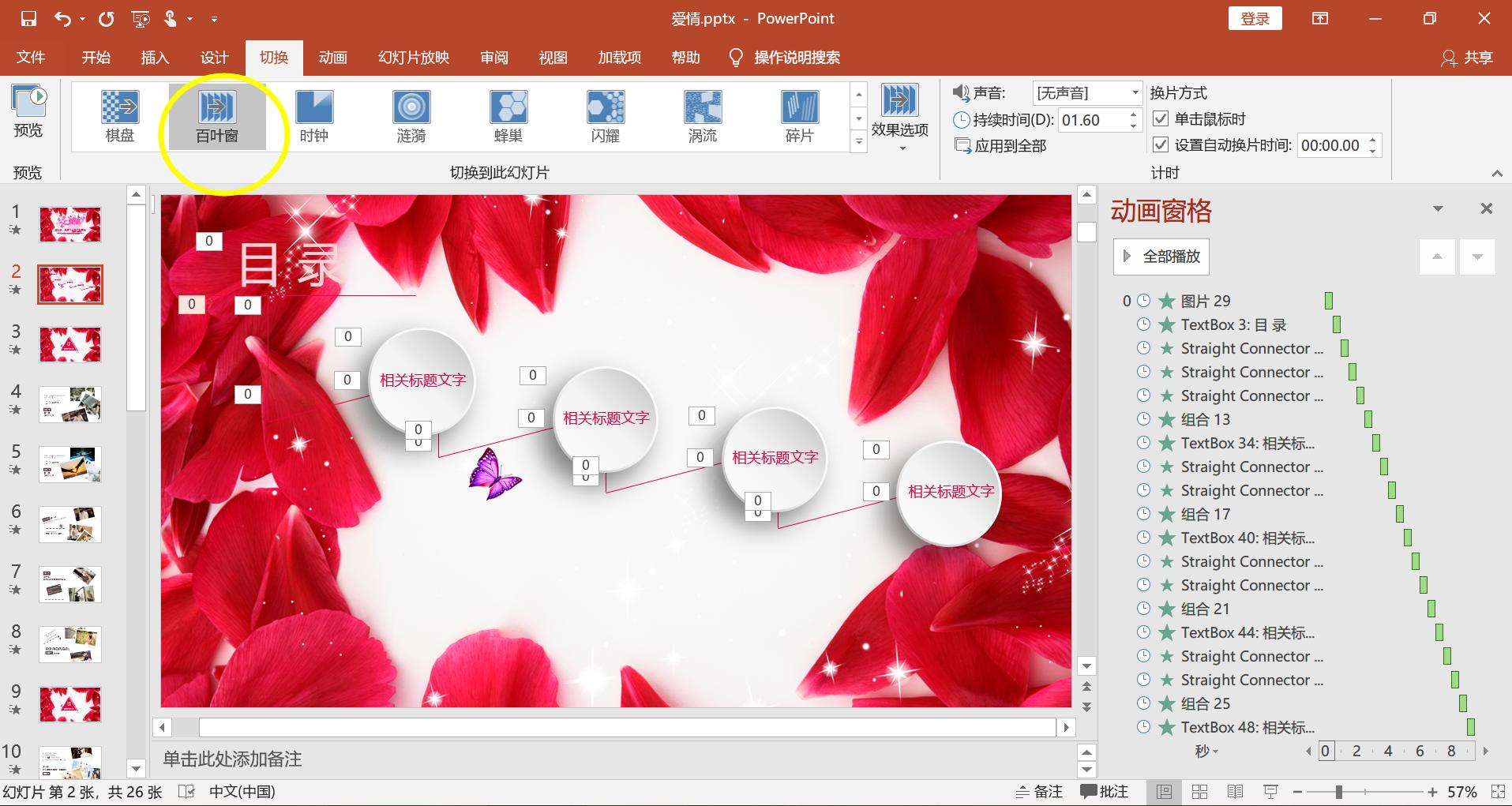
Task: Apply the 时钟 (Clock) transition effect
Action: [313, 116]
